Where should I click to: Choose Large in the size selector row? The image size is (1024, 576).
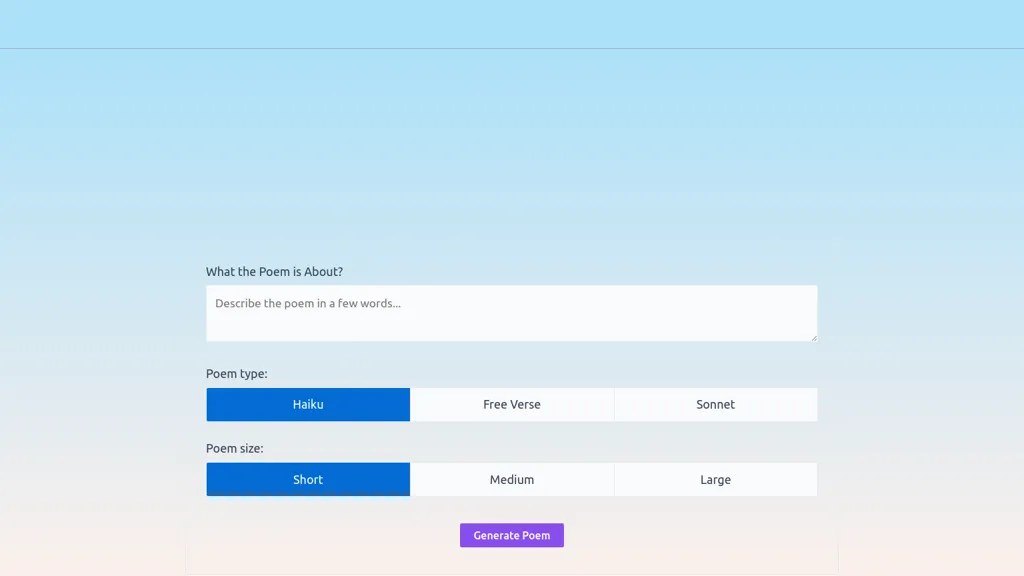click(715, 479)
